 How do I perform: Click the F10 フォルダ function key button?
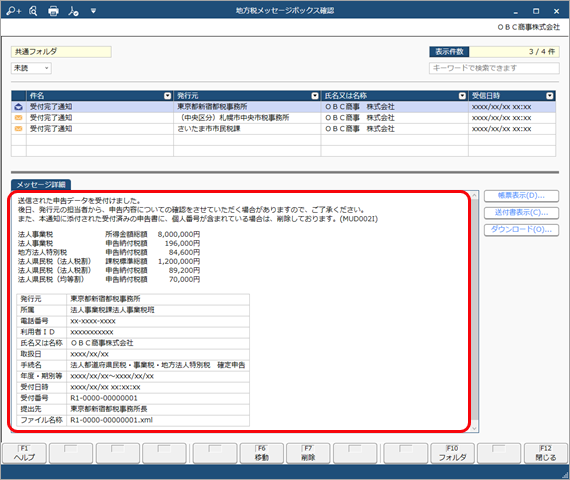click(452, 453)
